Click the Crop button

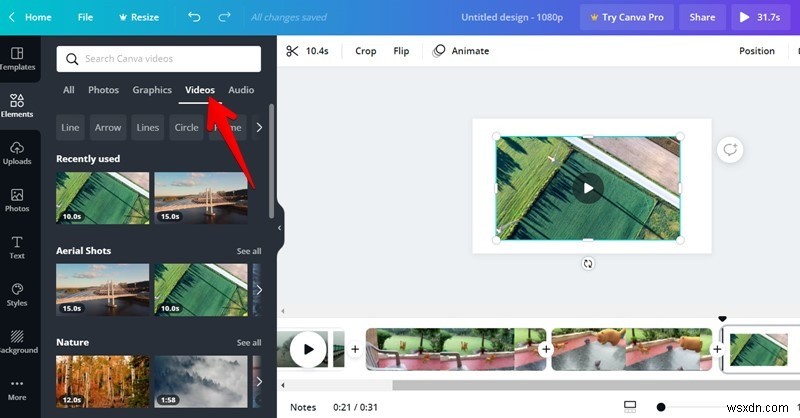pos(365,51)
